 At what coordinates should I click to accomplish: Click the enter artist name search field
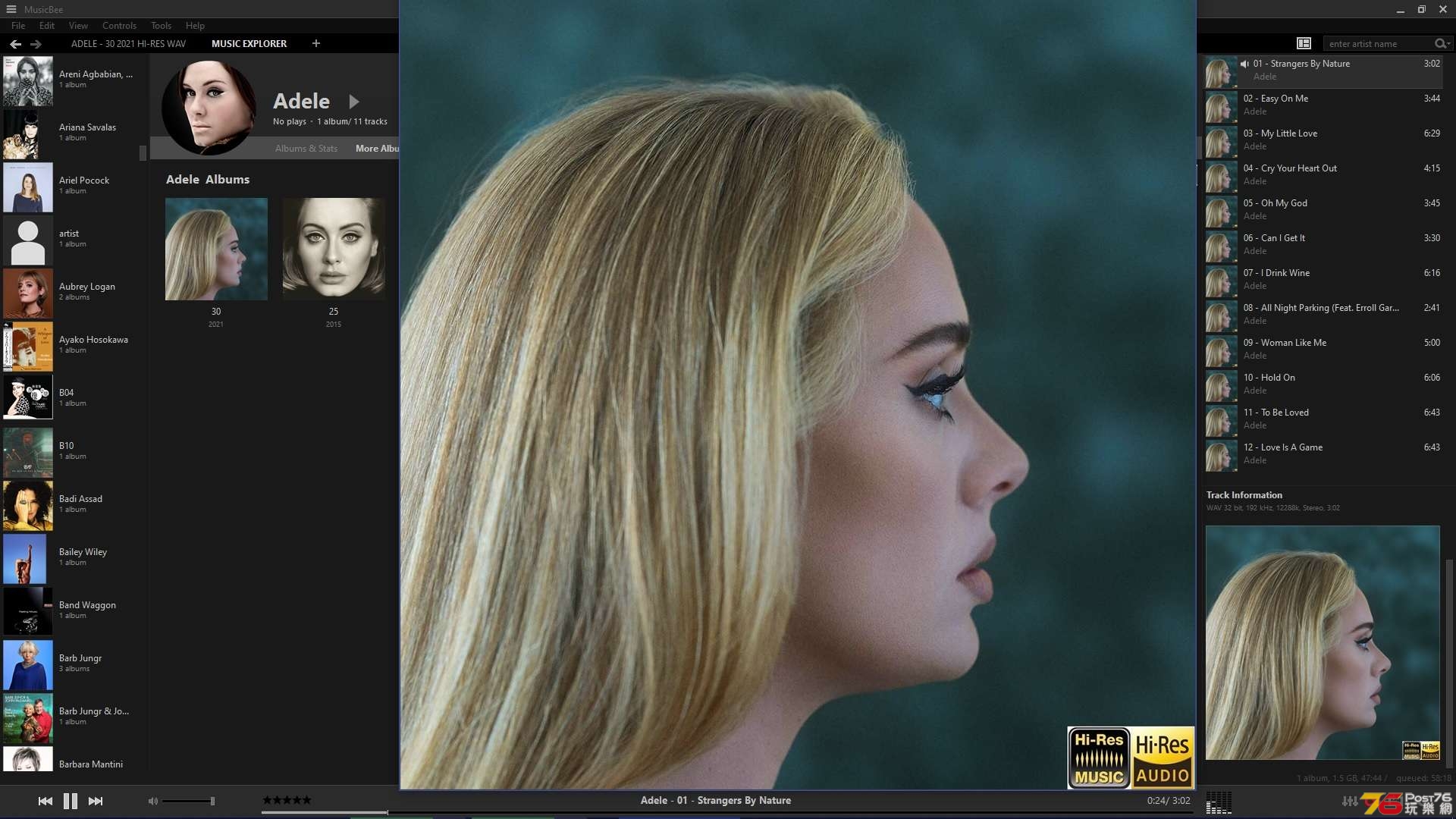[1379, 44]
